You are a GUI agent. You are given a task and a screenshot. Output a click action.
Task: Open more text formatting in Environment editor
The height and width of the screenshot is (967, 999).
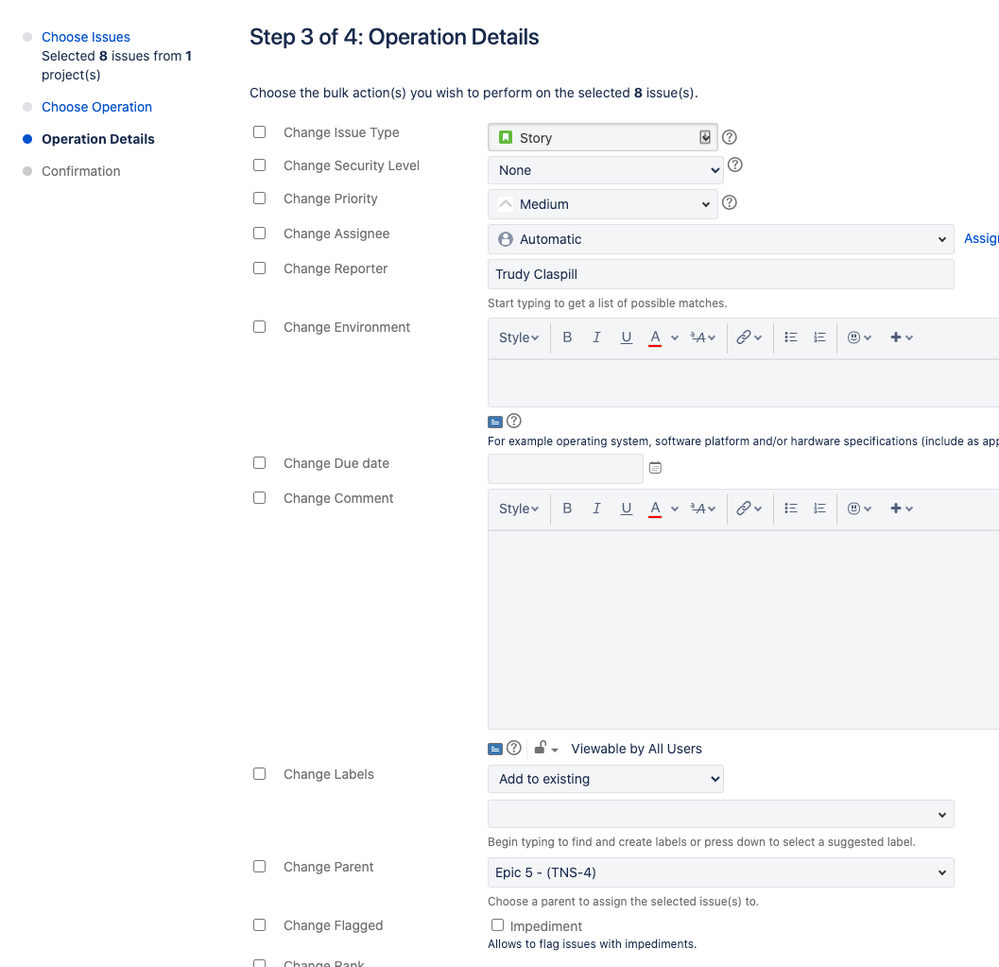click(x=703, y=338)
